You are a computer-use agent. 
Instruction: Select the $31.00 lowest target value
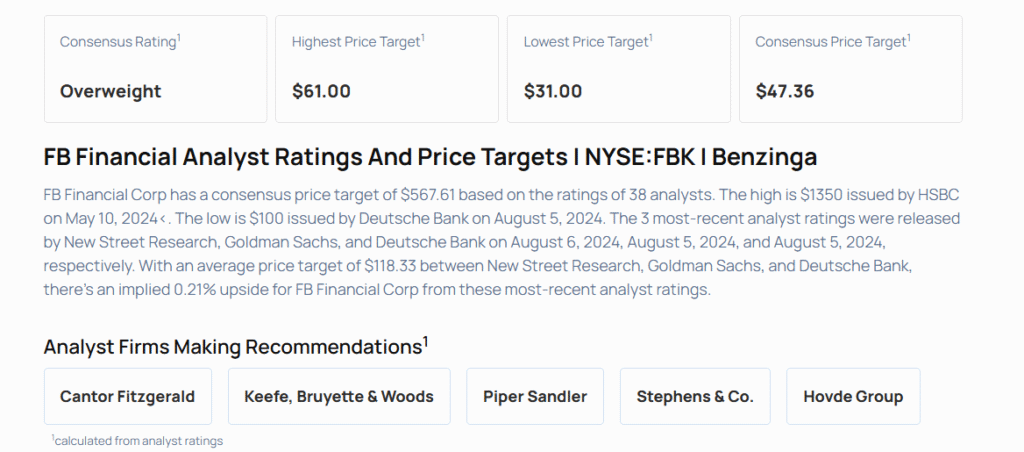[553, 91]
